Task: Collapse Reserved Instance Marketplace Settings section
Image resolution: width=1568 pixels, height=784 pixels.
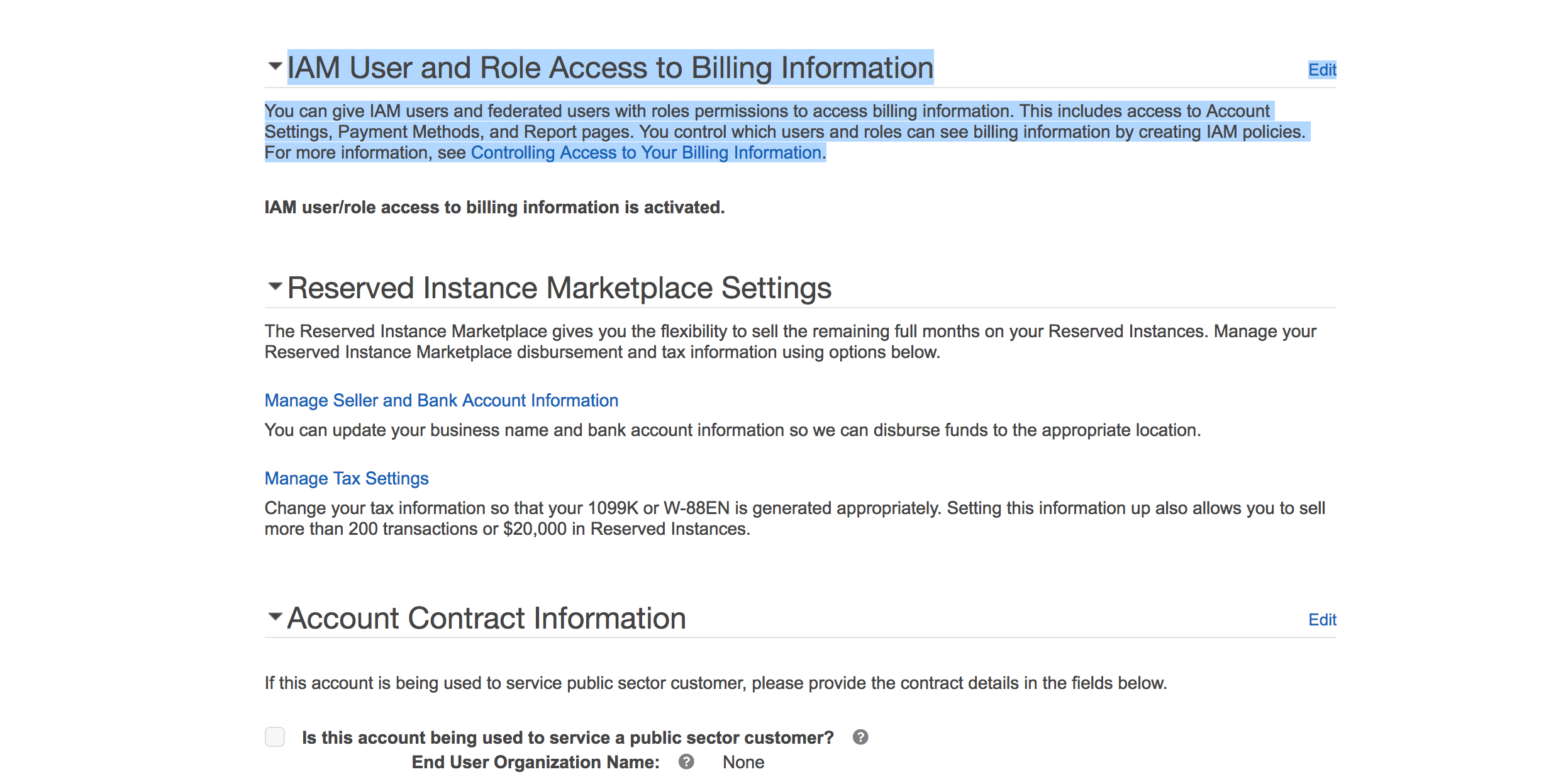Action: pos(274,287)
